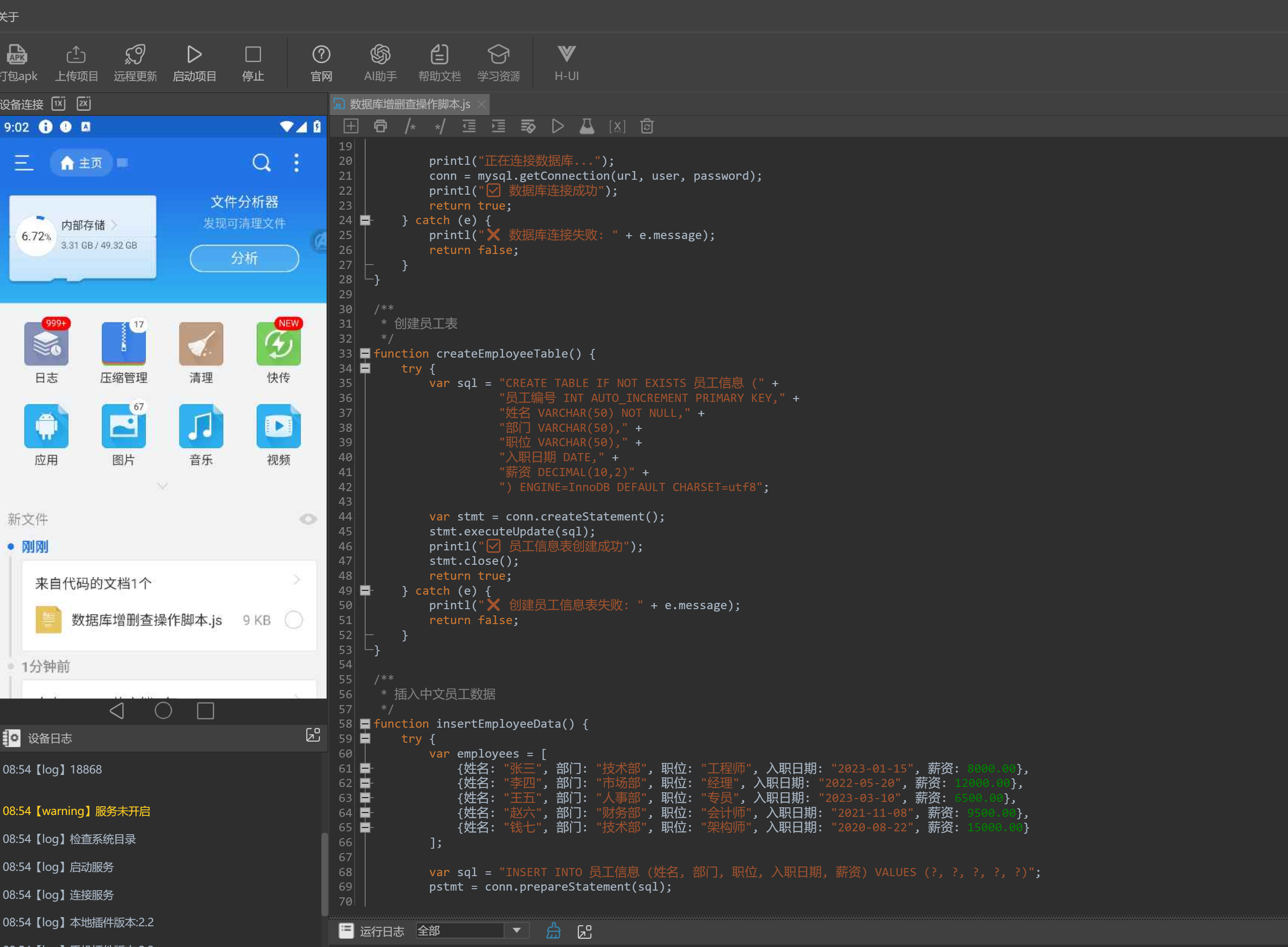Toggle the eye icon next to 新文件

(x=308, y=520)
